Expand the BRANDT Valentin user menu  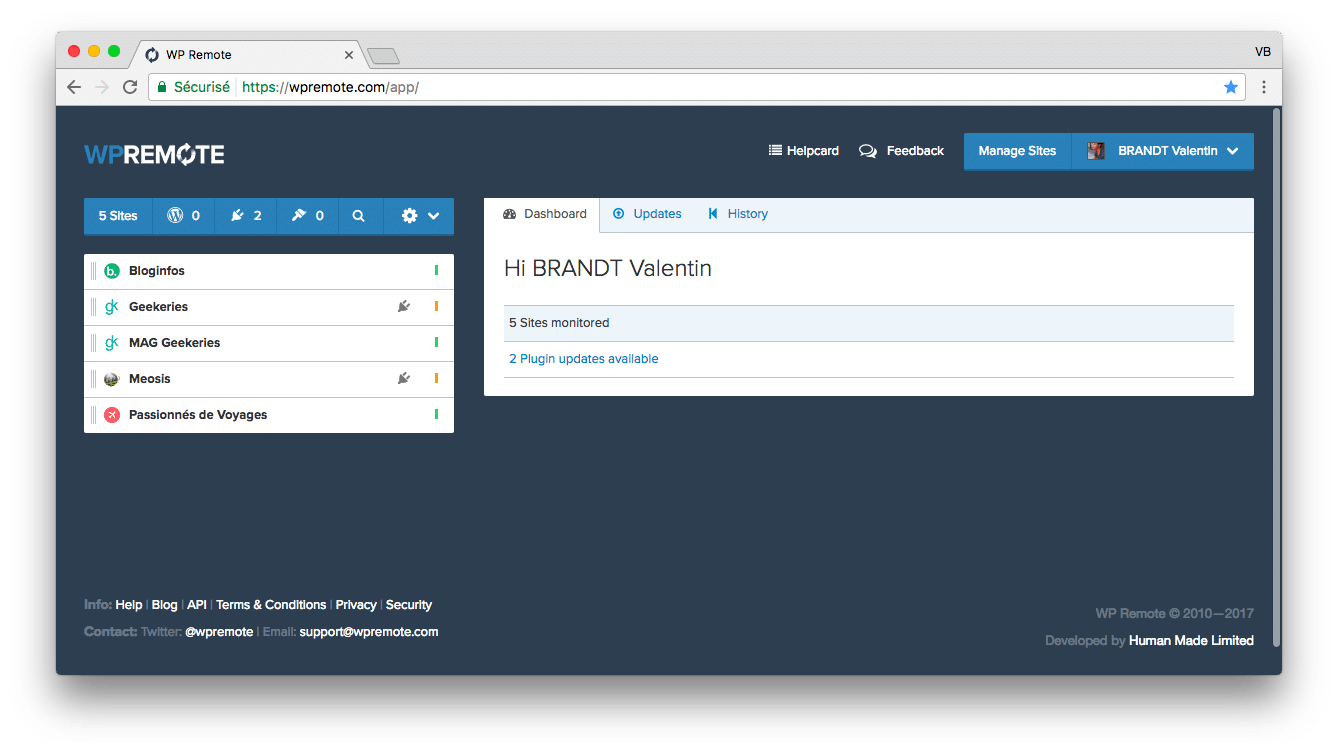coord(1163,151)
